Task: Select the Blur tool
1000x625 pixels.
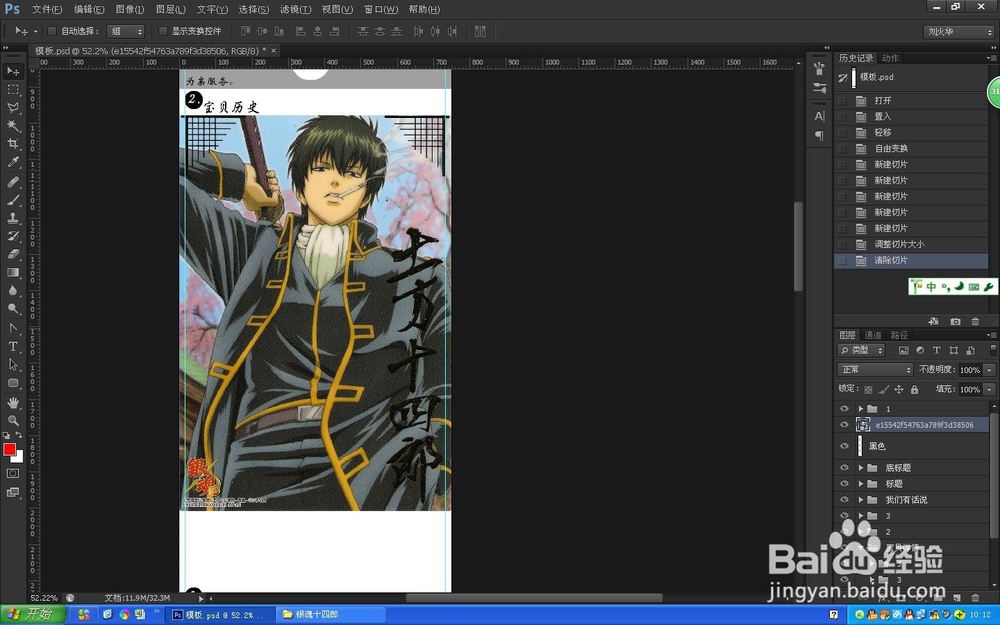Action: (x=13, y=290)
